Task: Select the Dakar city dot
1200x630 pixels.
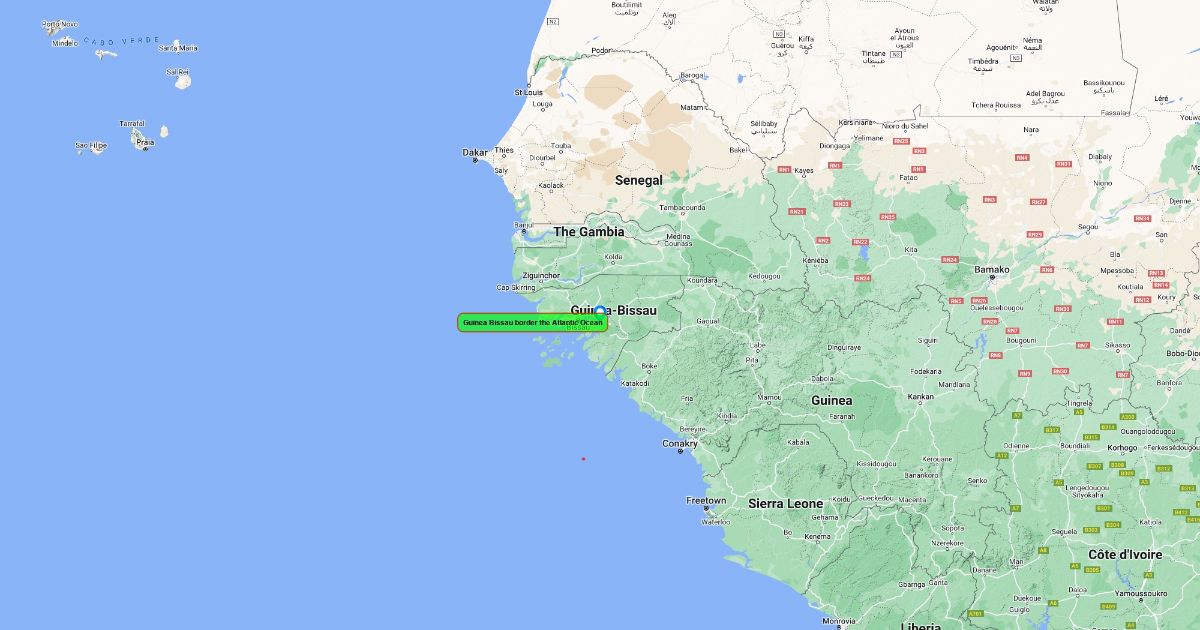Action: coord(475,160)
